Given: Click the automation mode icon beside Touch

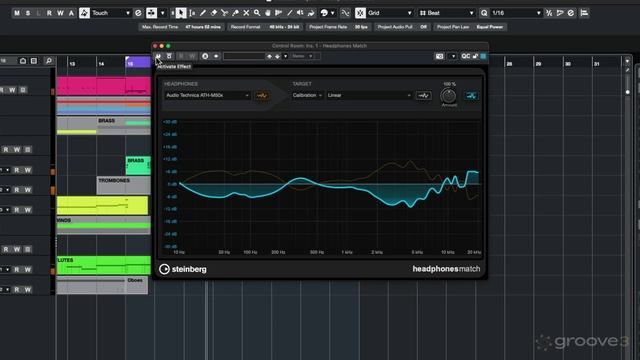Looking at the screenshot, I should 84,13.
